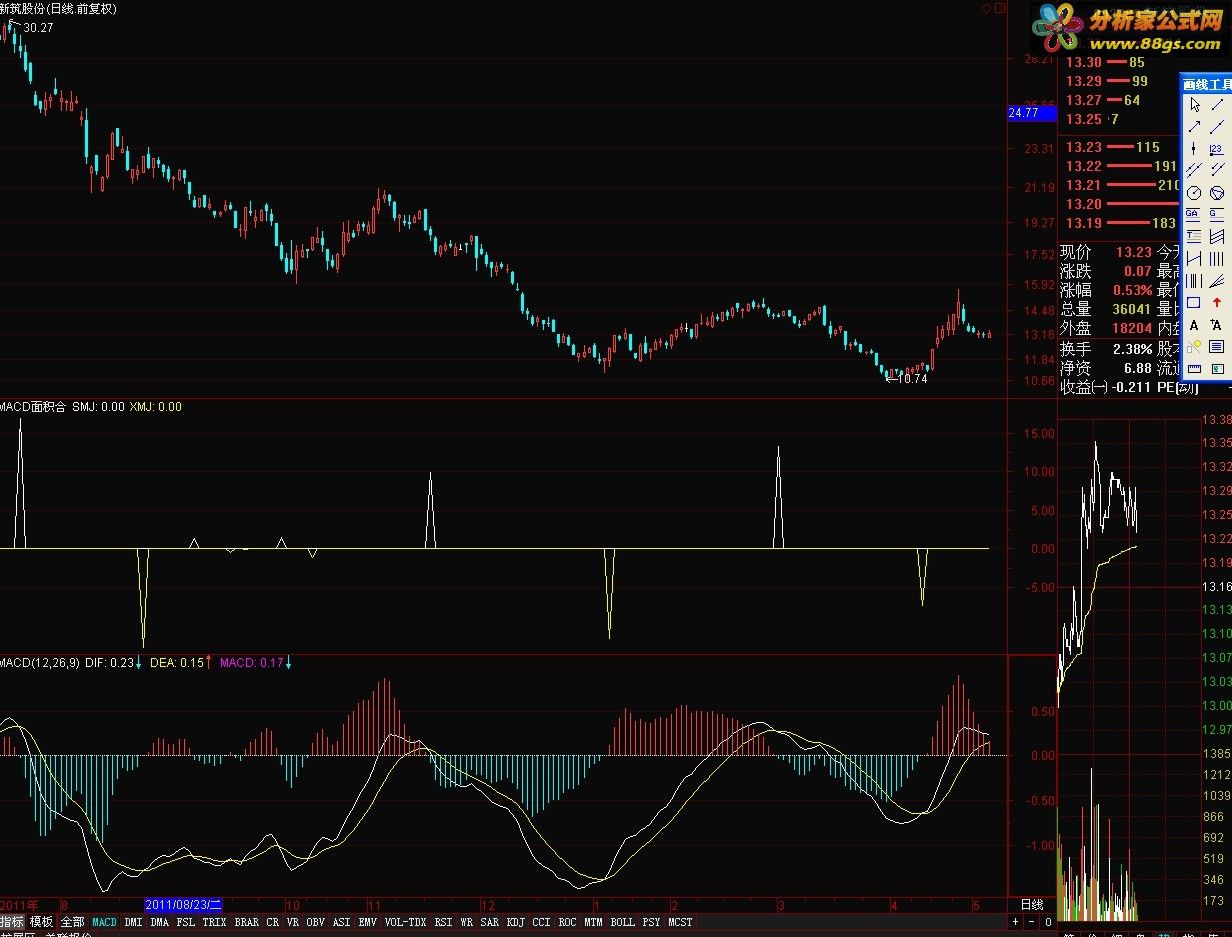Click the green square drawing tool icon
Image resolution: width=1232 pixels, height=937 pixels.
click(1217, 369)
